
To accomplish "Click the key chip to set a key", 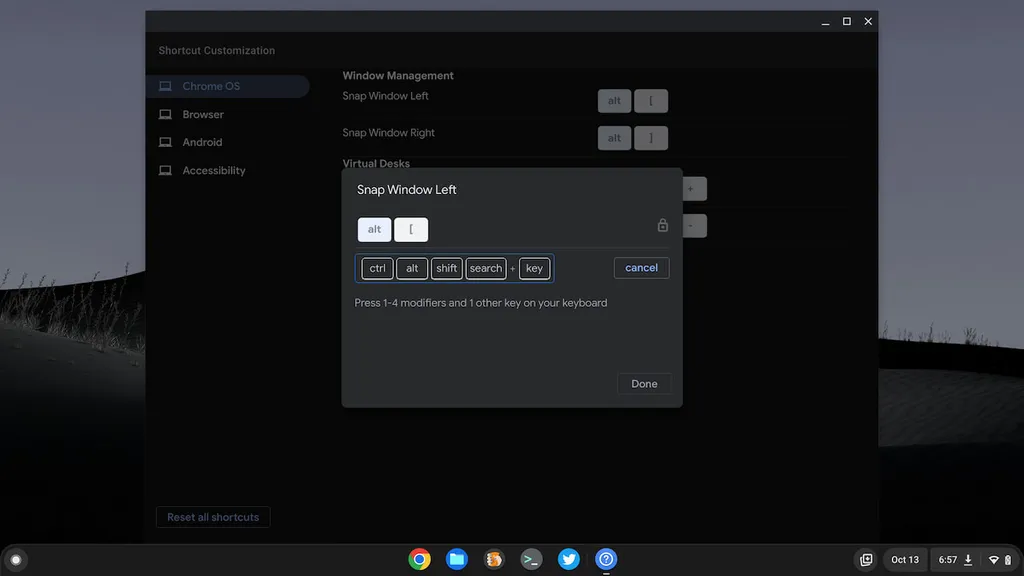I will pyautogui.click(x=534, y=268).
